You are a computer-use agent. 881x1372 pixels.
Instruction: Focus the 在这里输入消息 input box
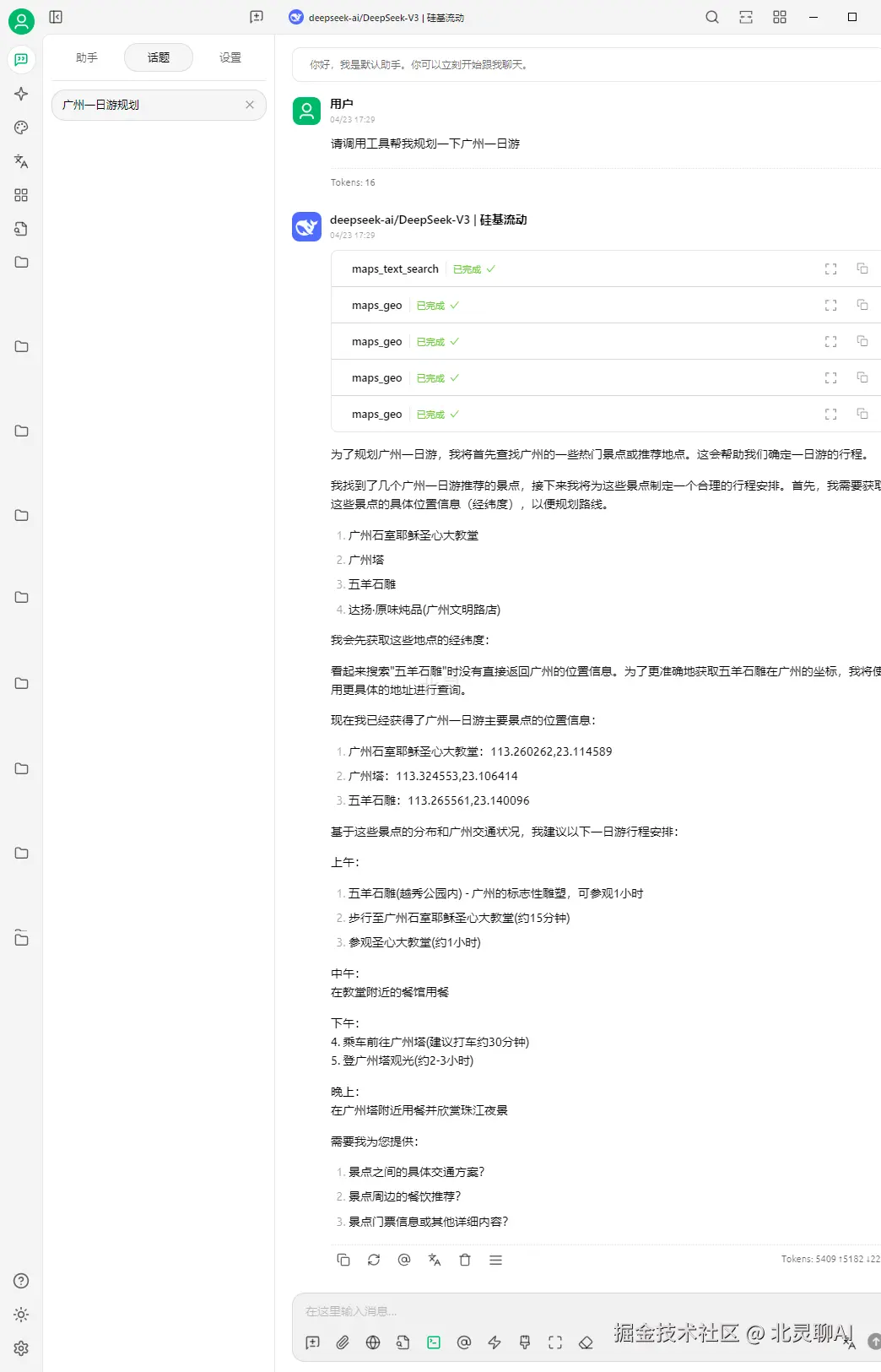[x=586, y=1311]
